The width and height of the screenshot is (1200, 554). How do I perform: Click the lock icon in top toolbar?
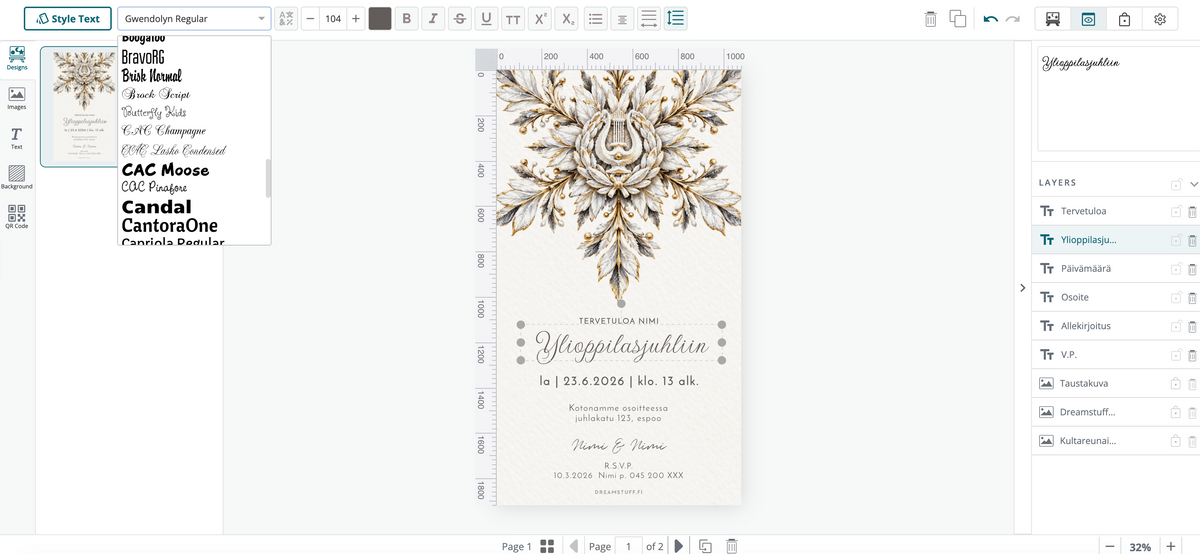[x=1124, y=19]
